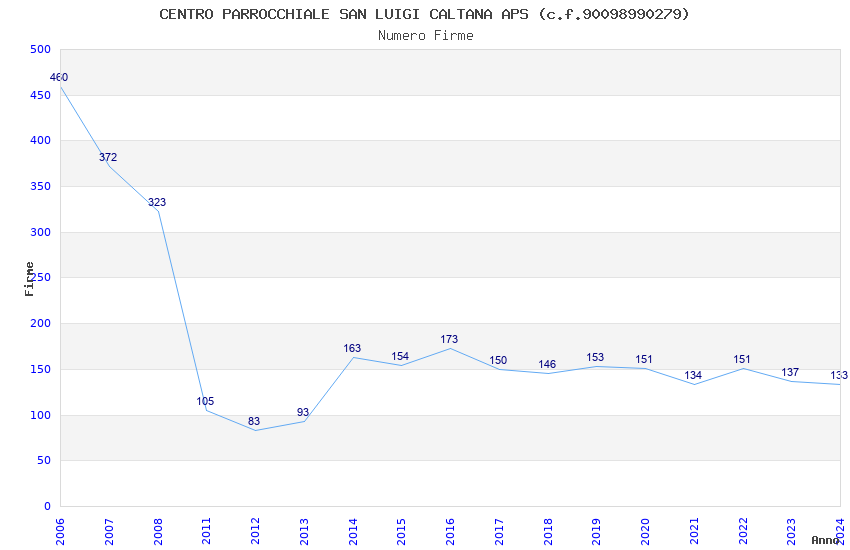Click the data label 151 for 2022
The image size is (850, 550).
pos(742,359)
